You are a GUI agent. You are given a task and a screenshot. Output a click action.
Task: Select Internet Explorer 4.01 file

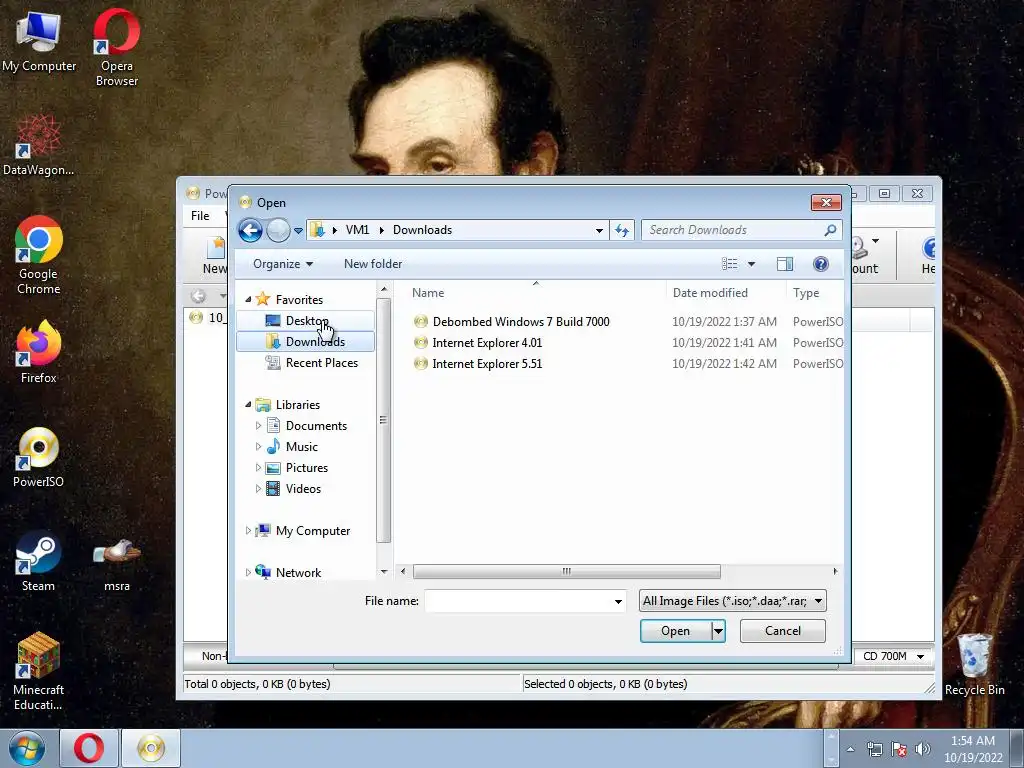pyautogui.click(x=478, y=343)
